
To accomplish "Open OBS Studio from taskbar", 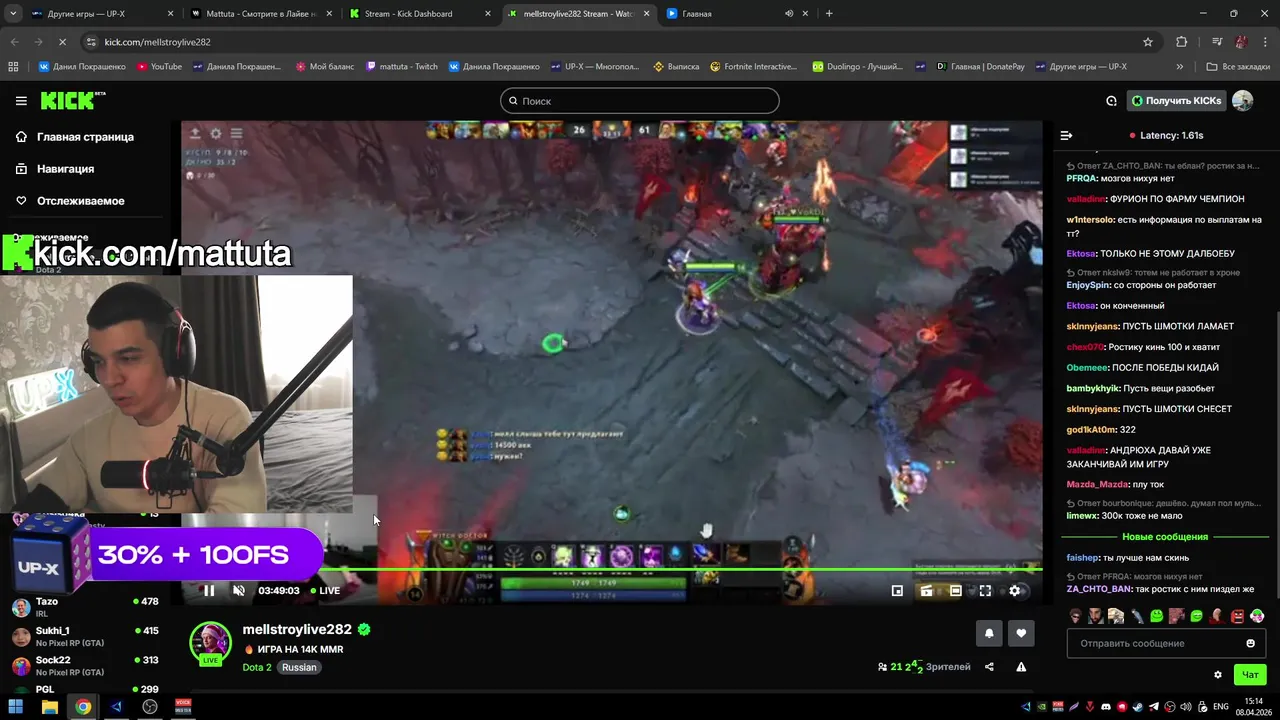I will [x=150, y=707].
